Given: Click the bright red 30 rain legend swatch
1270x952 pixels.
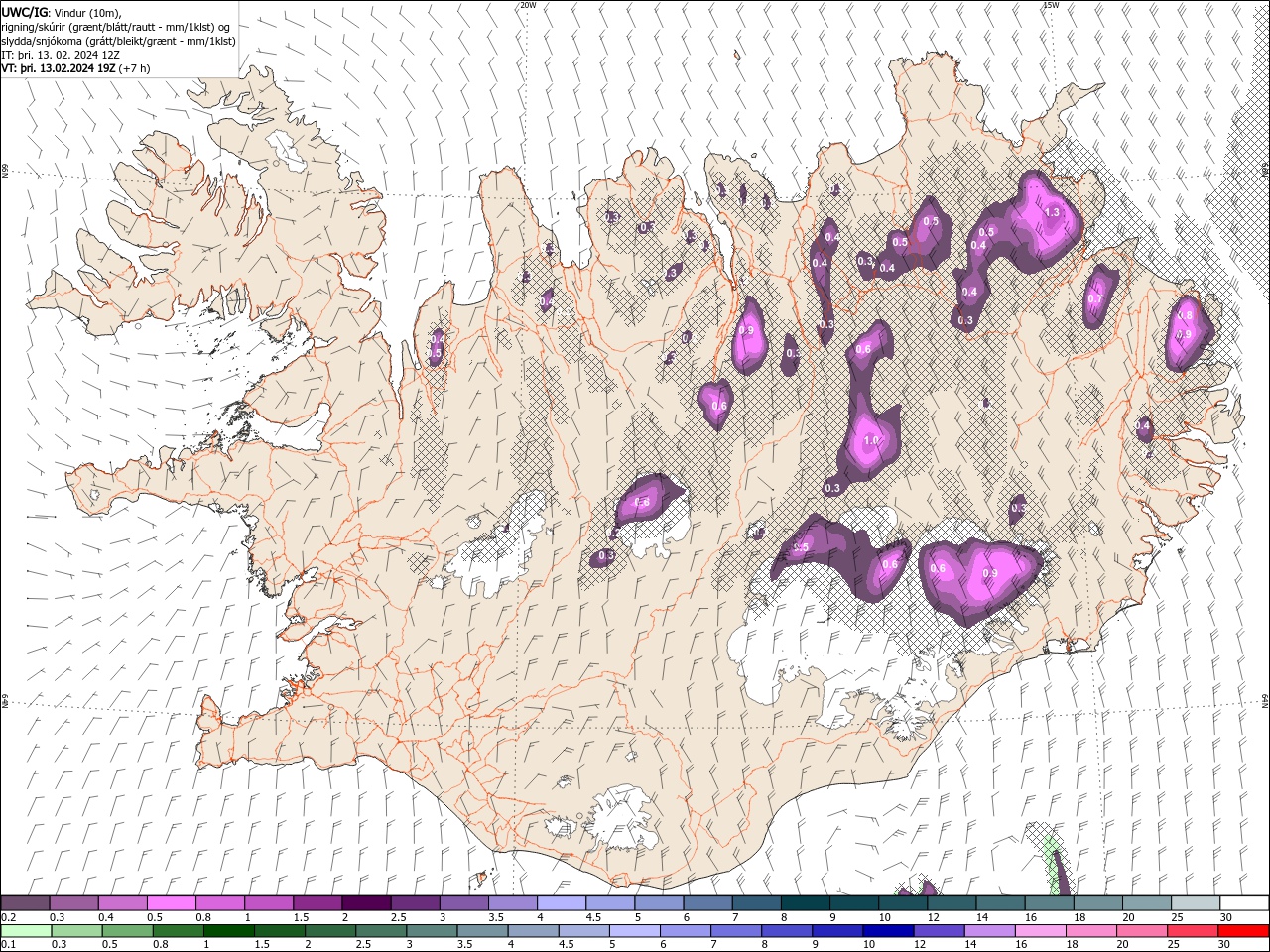Looking at the screenshot, I should pos(1243,930).
